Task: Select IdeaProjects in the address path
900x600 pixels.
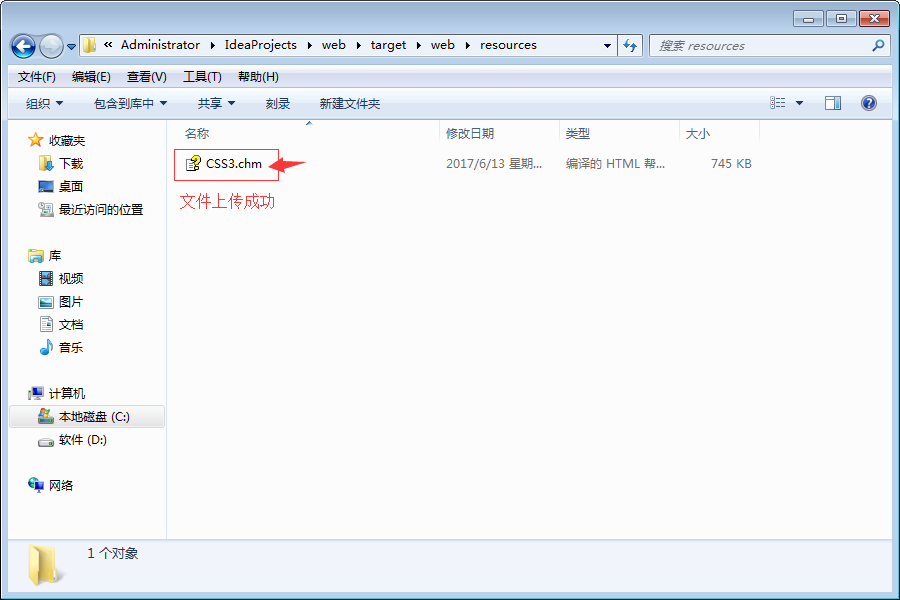Action: click(x=261, y=45)
